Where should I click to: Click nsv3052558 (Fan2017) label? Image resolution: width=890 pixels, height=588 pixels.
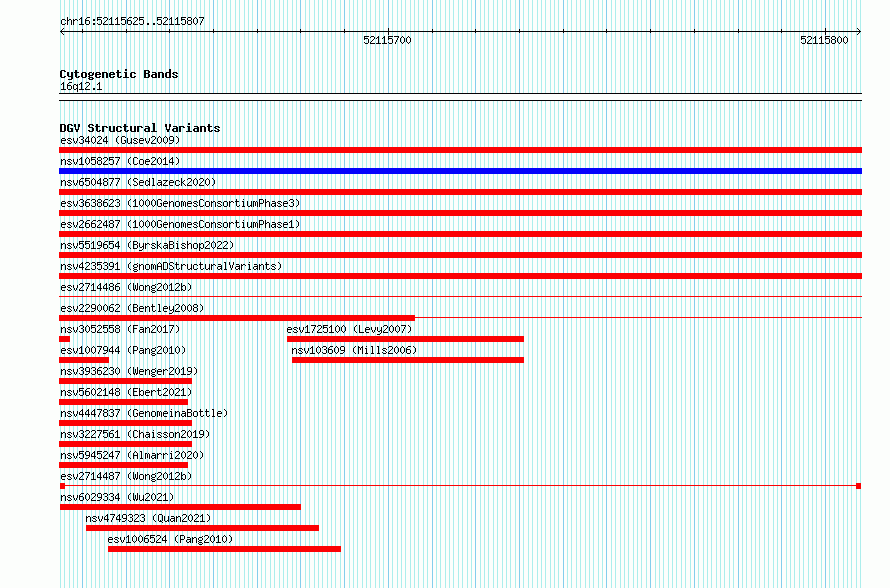click(x=120, y=329)
